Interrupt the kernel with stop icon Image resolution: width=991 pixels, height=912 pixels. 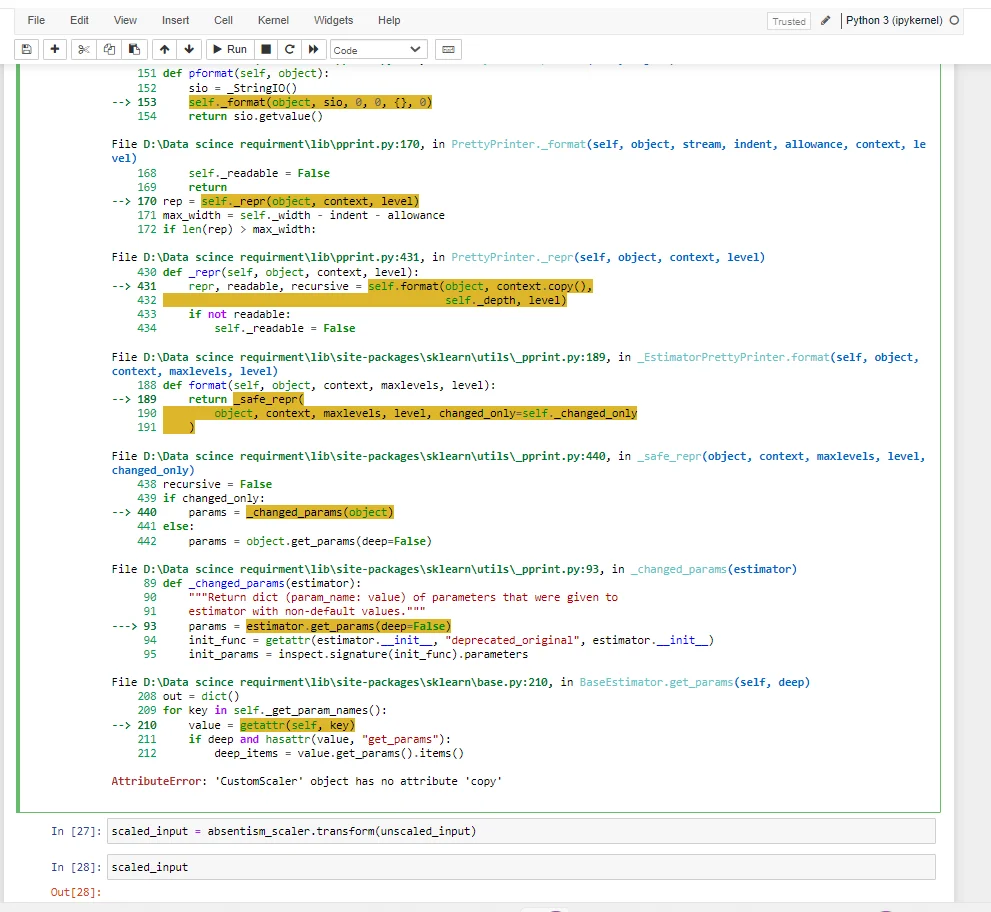tap(266, 49)
